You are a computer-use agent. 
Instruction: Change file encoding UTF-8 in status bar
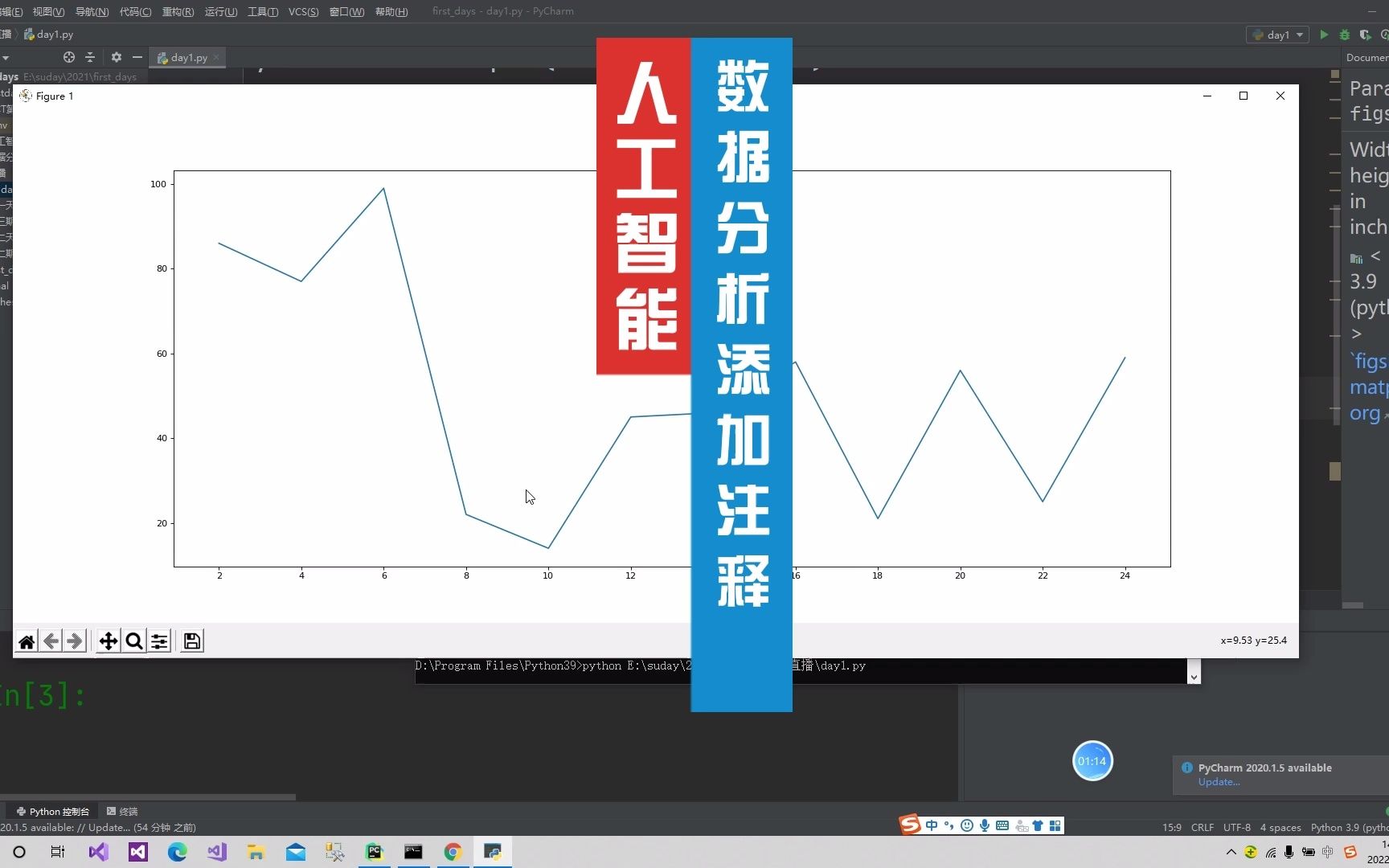(1237, 827)
